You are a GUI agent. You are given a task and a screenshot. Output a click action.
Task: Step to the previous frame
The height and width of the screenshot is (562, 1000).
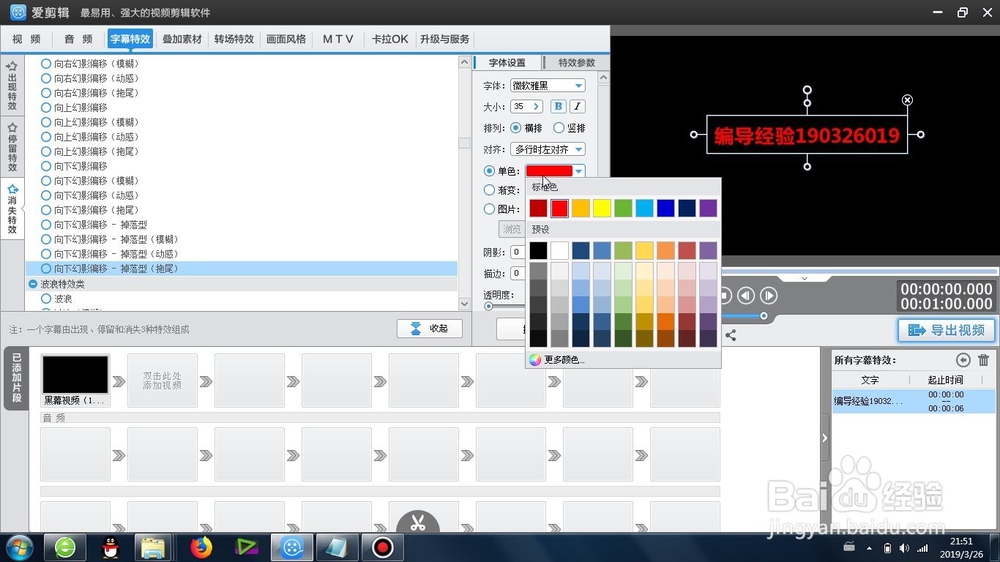pos(746,295)
